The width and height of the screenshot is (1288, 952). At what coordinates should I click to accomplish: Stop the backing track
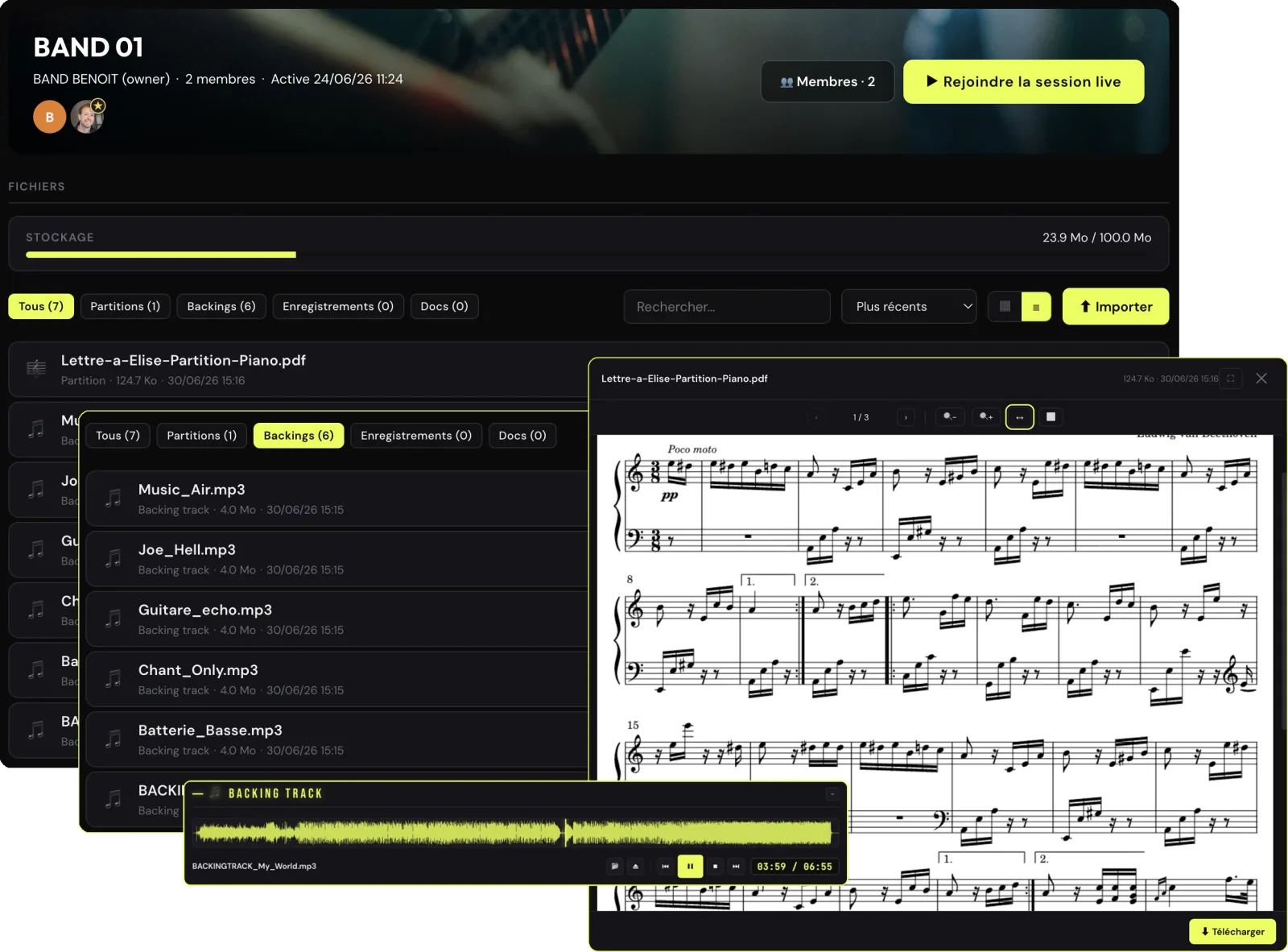[x=715, y=867]
